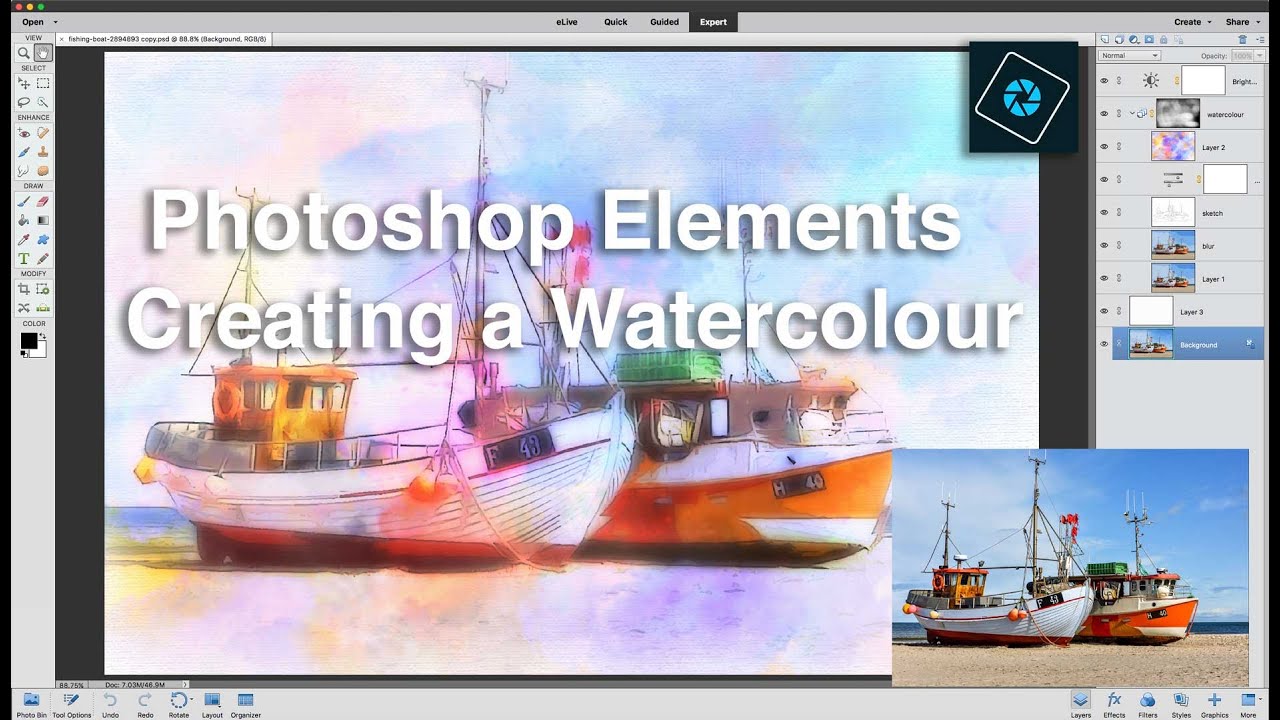Select the Paint Bucket tool
The width and height of the screenshot is (1280, 720).
pos(24,220)
